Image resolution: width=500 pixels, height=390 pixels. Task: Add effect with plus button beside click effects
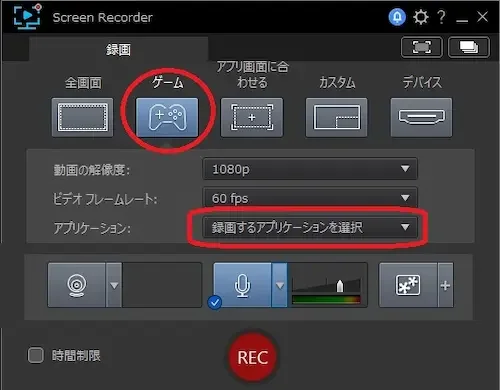coord(445,285)
